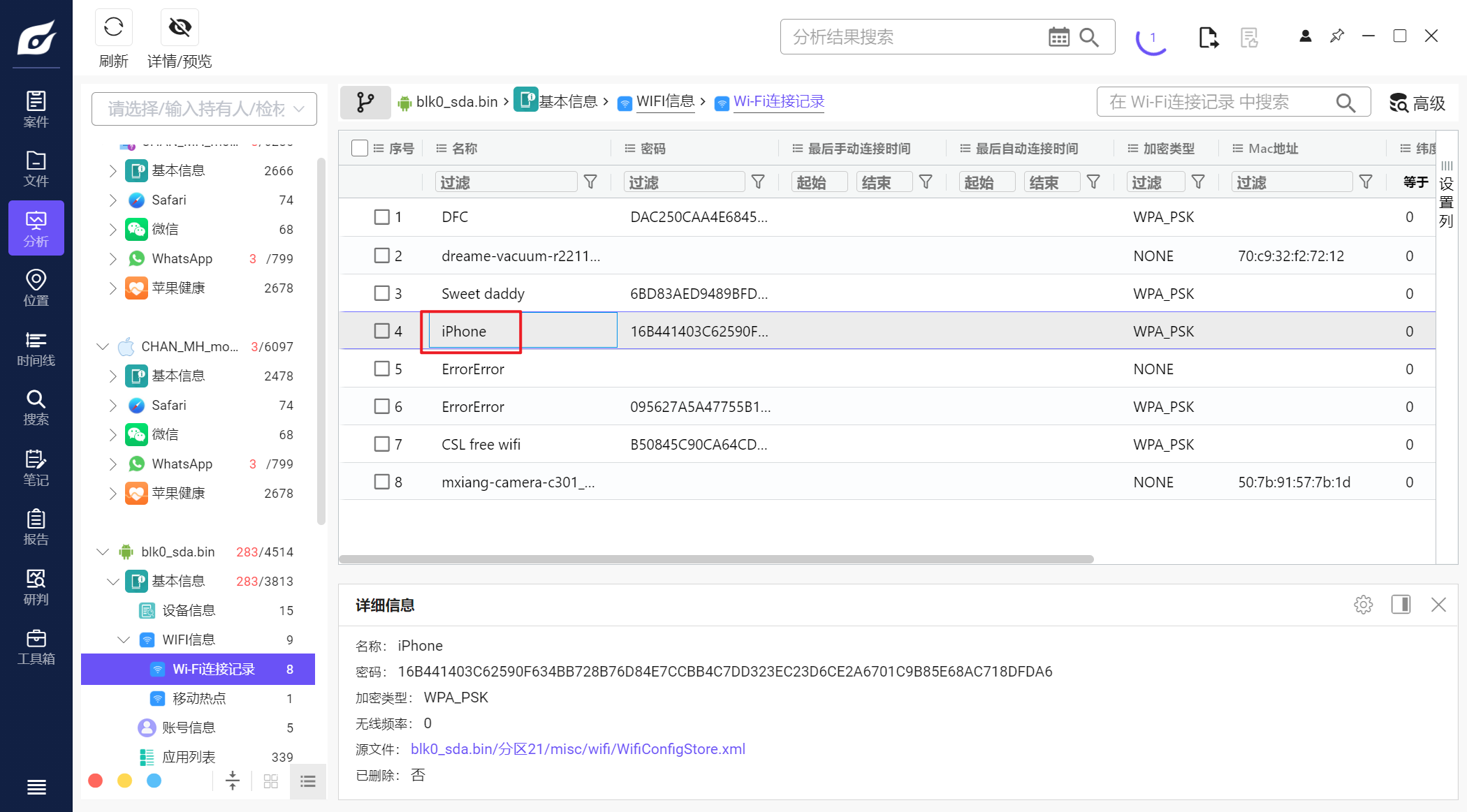
Task: Open the WifiConfigStore.xml source file link
Action: click(578, 749)
